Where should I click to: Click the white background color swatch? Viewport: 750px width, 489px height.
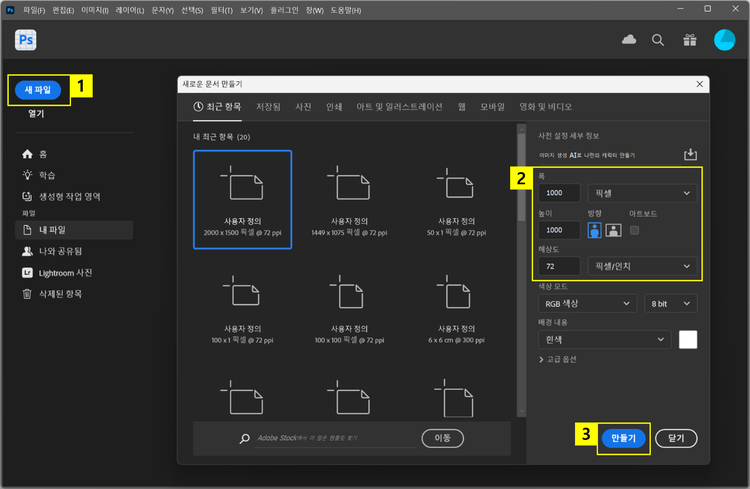[x=687, y=339]
